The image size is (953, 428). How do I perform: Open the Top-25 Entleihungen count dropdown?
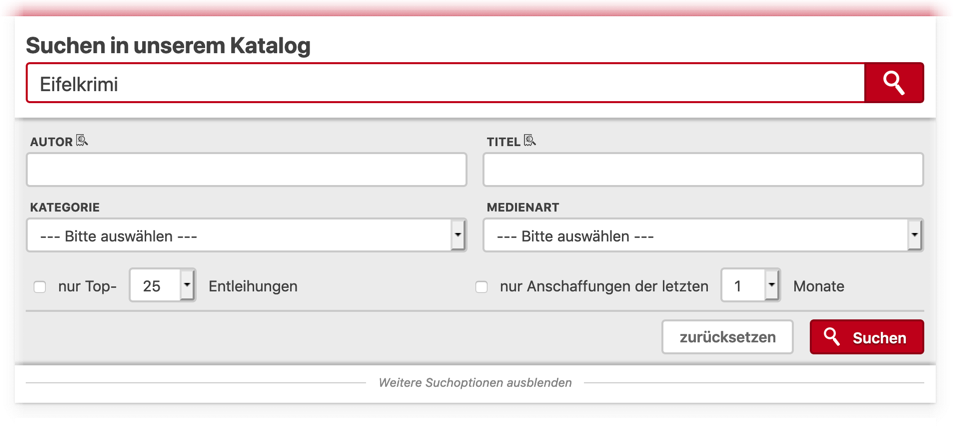[162, 286]
